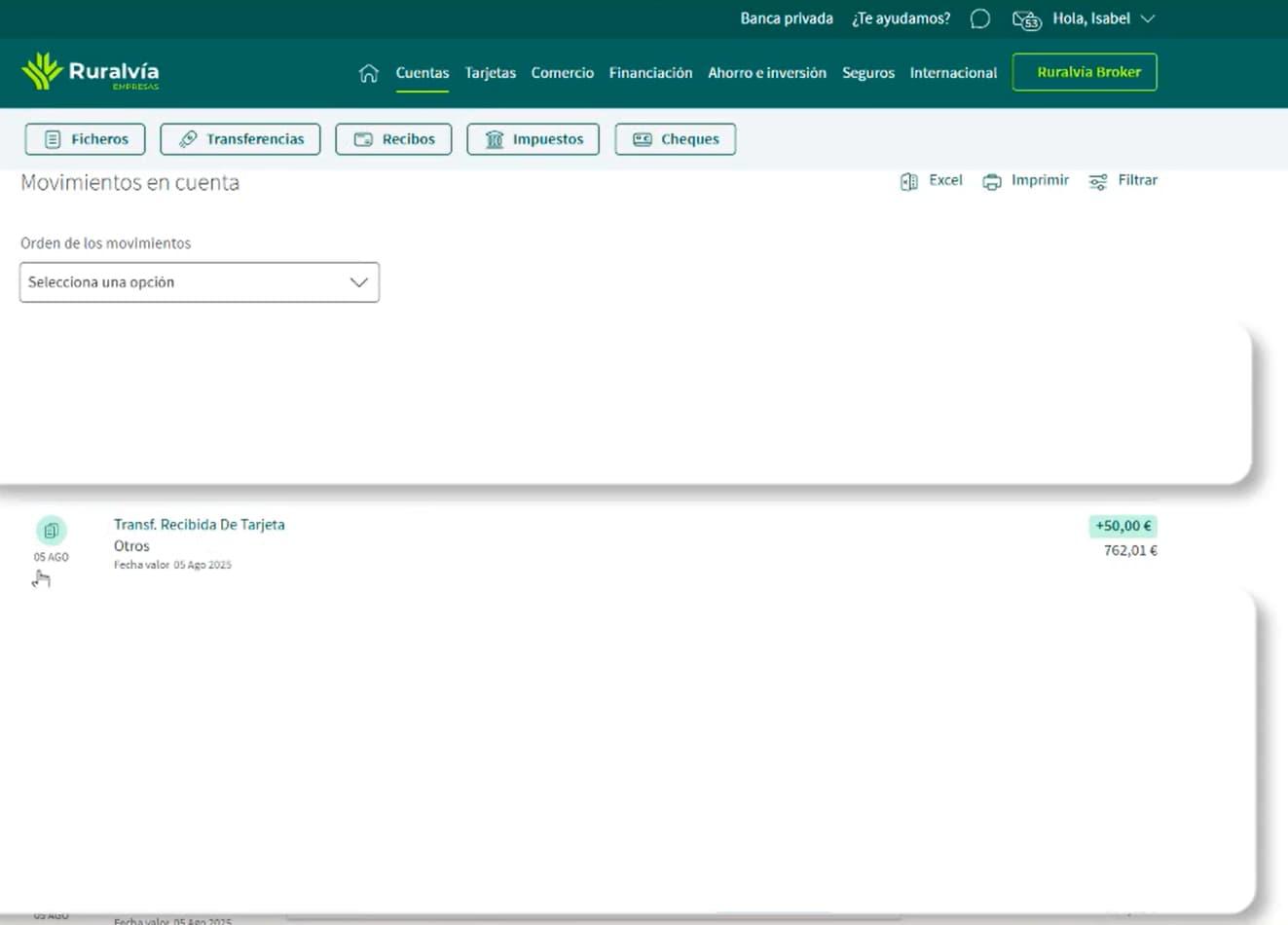
Task: Click the Orden de los movimientos label
Action: point(105,243)
